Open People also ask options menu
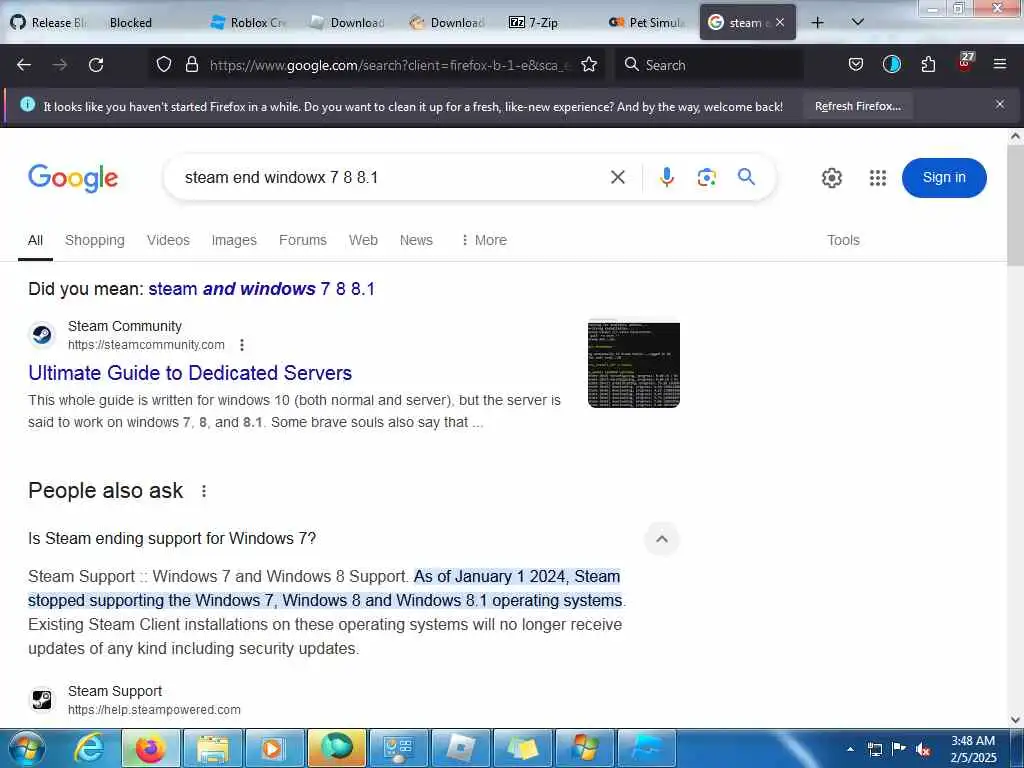Viewport: 1024px width, 768px height. tap(204, 491)
